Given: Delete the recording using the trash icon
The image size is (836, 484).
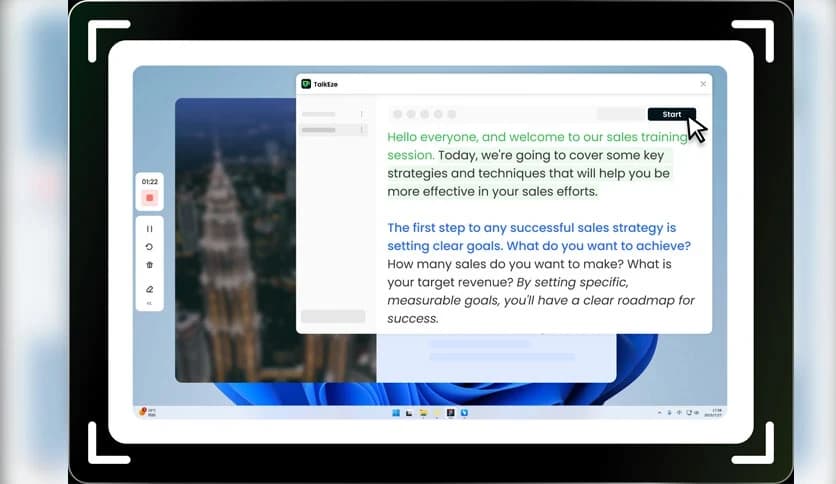Looking at the screenshot, I should click(x=149, y=265).
